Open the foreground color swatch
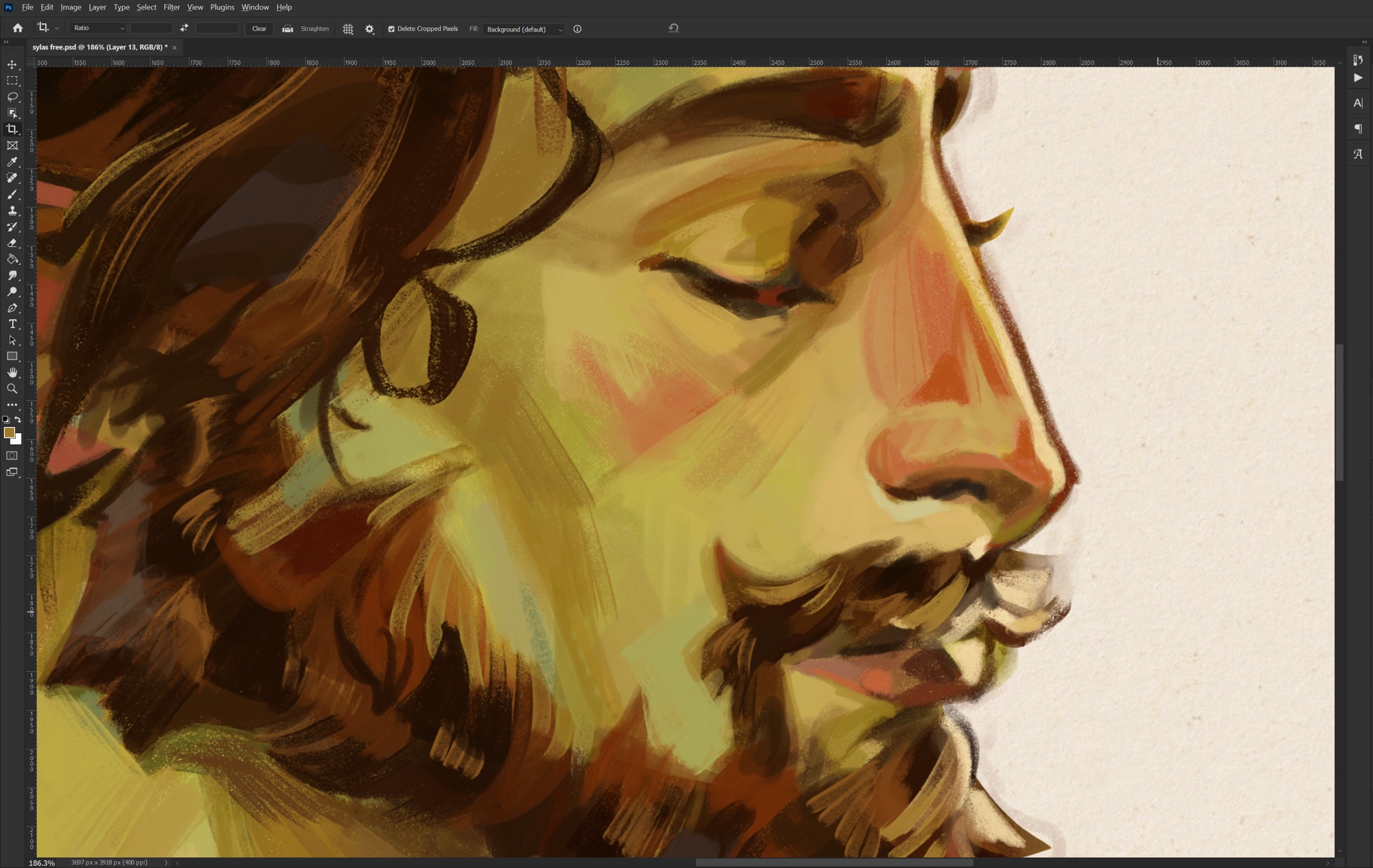The height and width of the screenshot is (868, 1373). point(9,432)
